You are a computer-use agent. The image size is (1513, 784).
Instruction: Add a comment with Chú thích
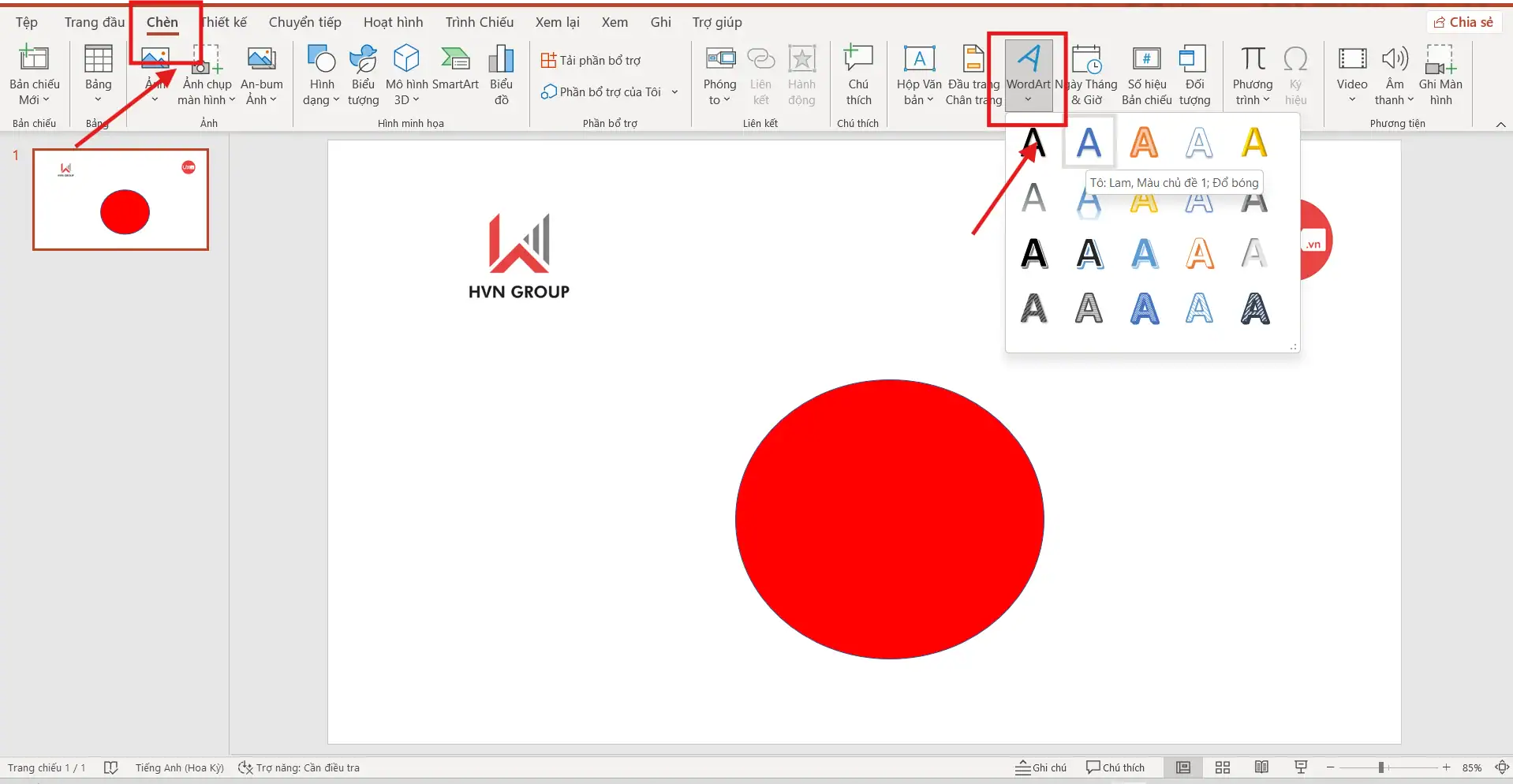click(x=858, y=74)
